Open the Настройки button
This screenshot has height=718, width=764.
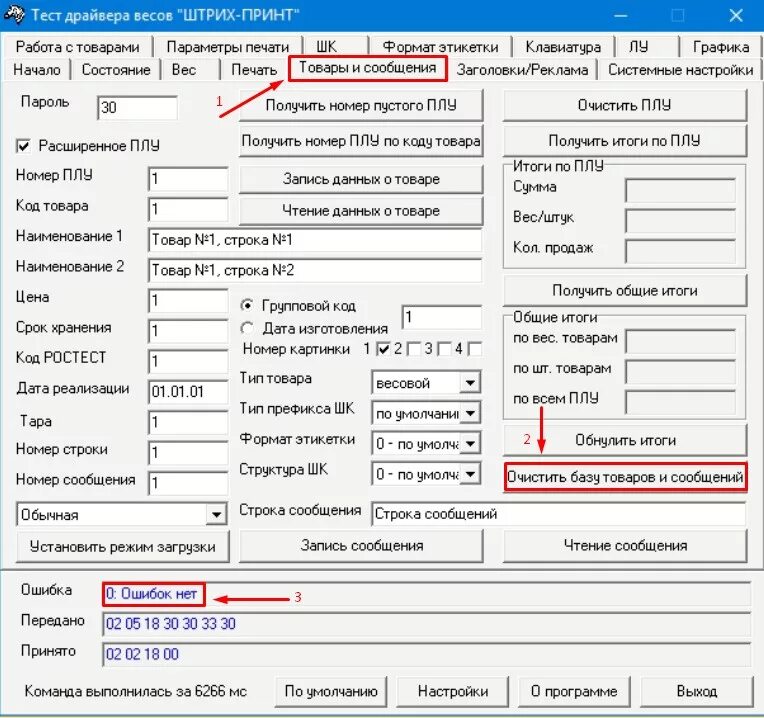tap(453, 691)
